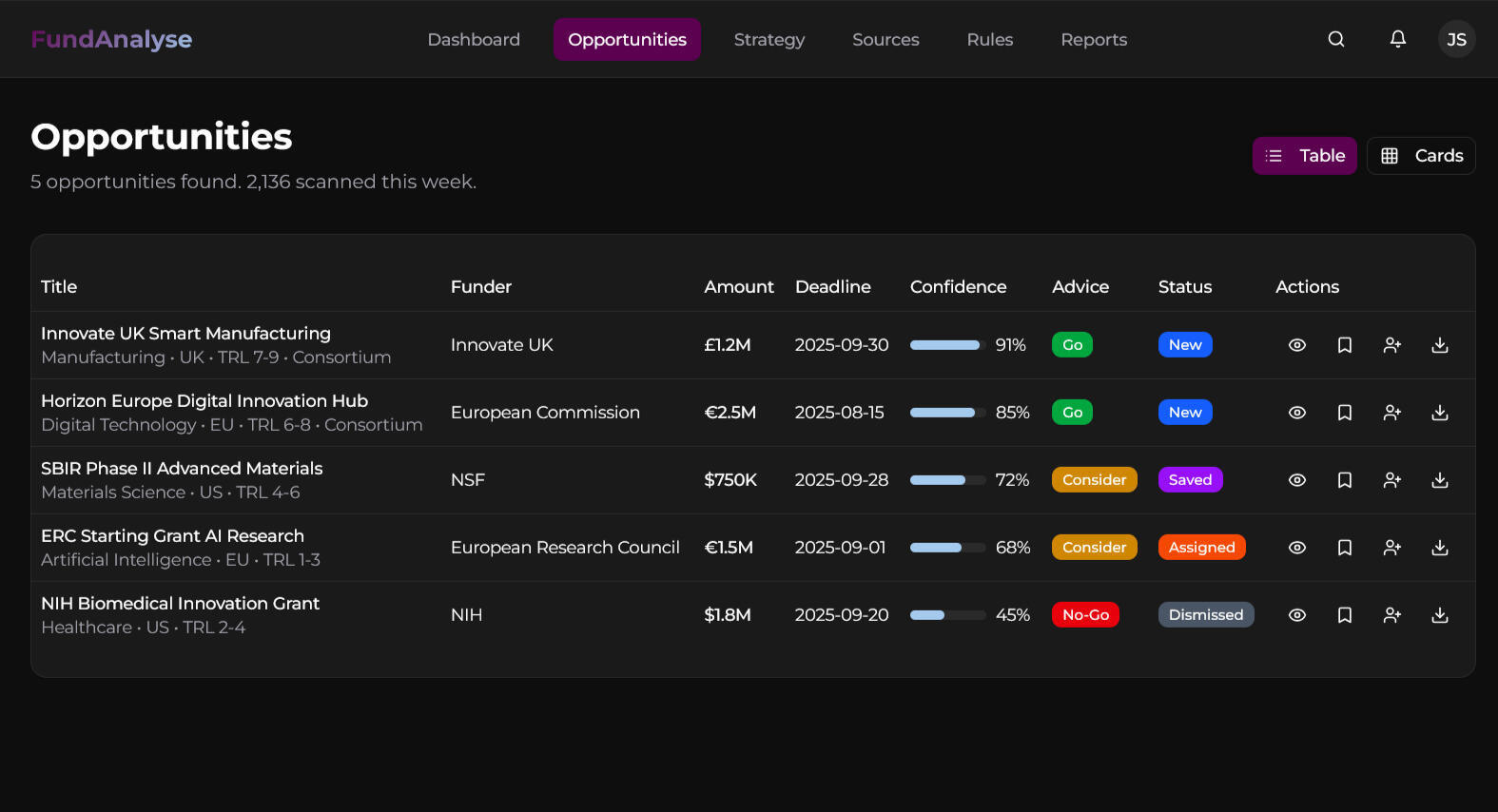Click the FundAnalyse logo
1498x812 pixels.
pos(111,39)
